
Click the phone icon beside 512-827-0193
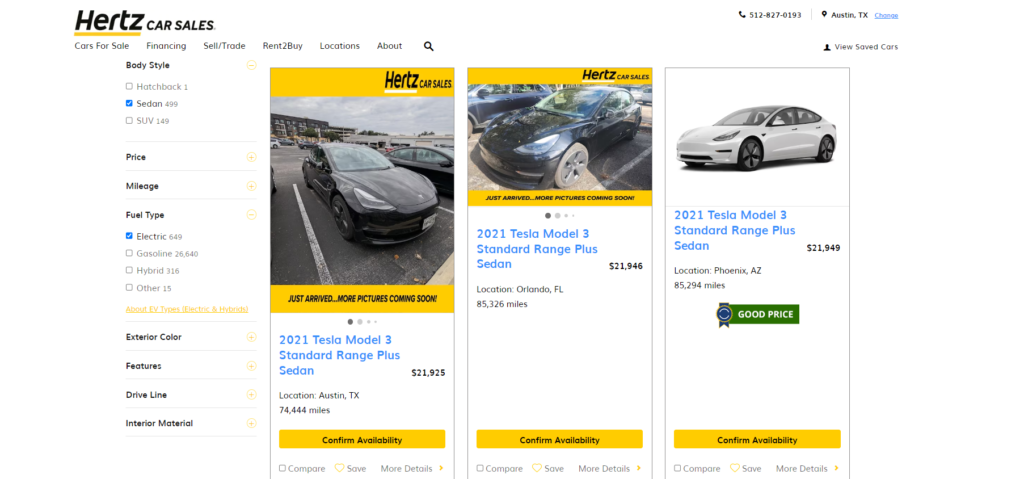coord(742,14)
